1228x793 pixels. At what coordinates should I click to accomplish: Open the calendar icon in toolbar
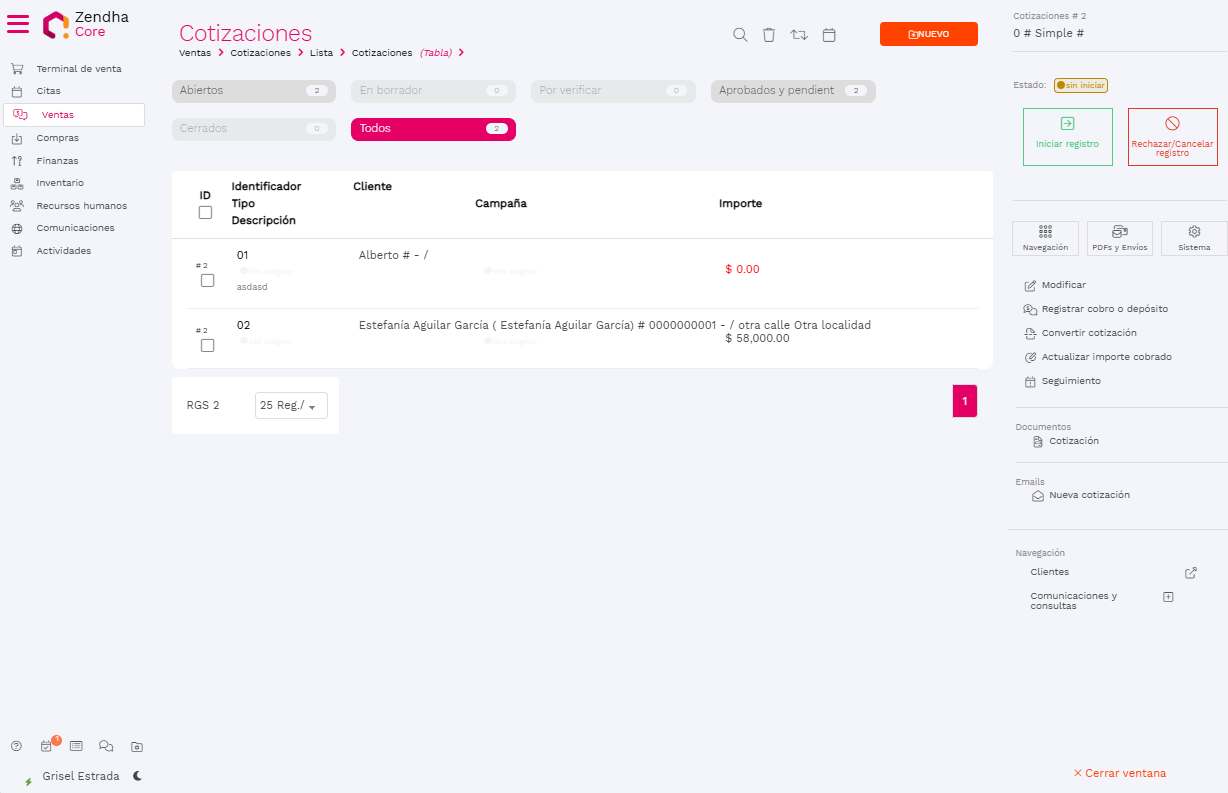829,35
